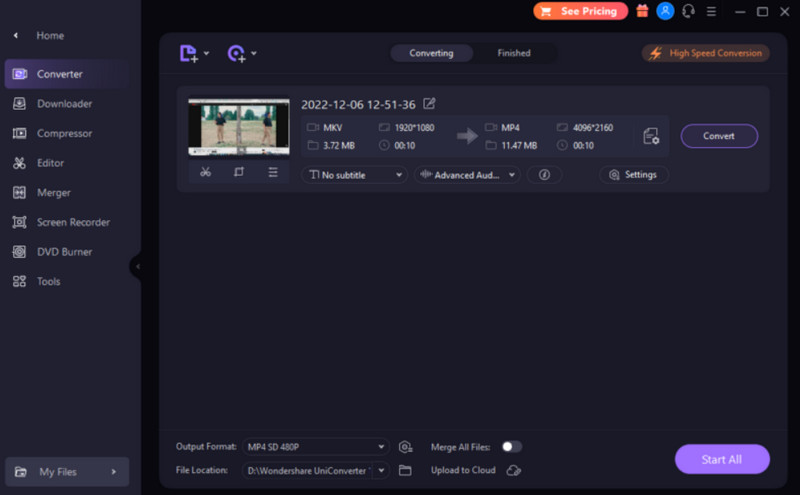This screenshot has width=800, height=495.
Task: Open the Advanced Audio dropdown
Action: point(467,175)
